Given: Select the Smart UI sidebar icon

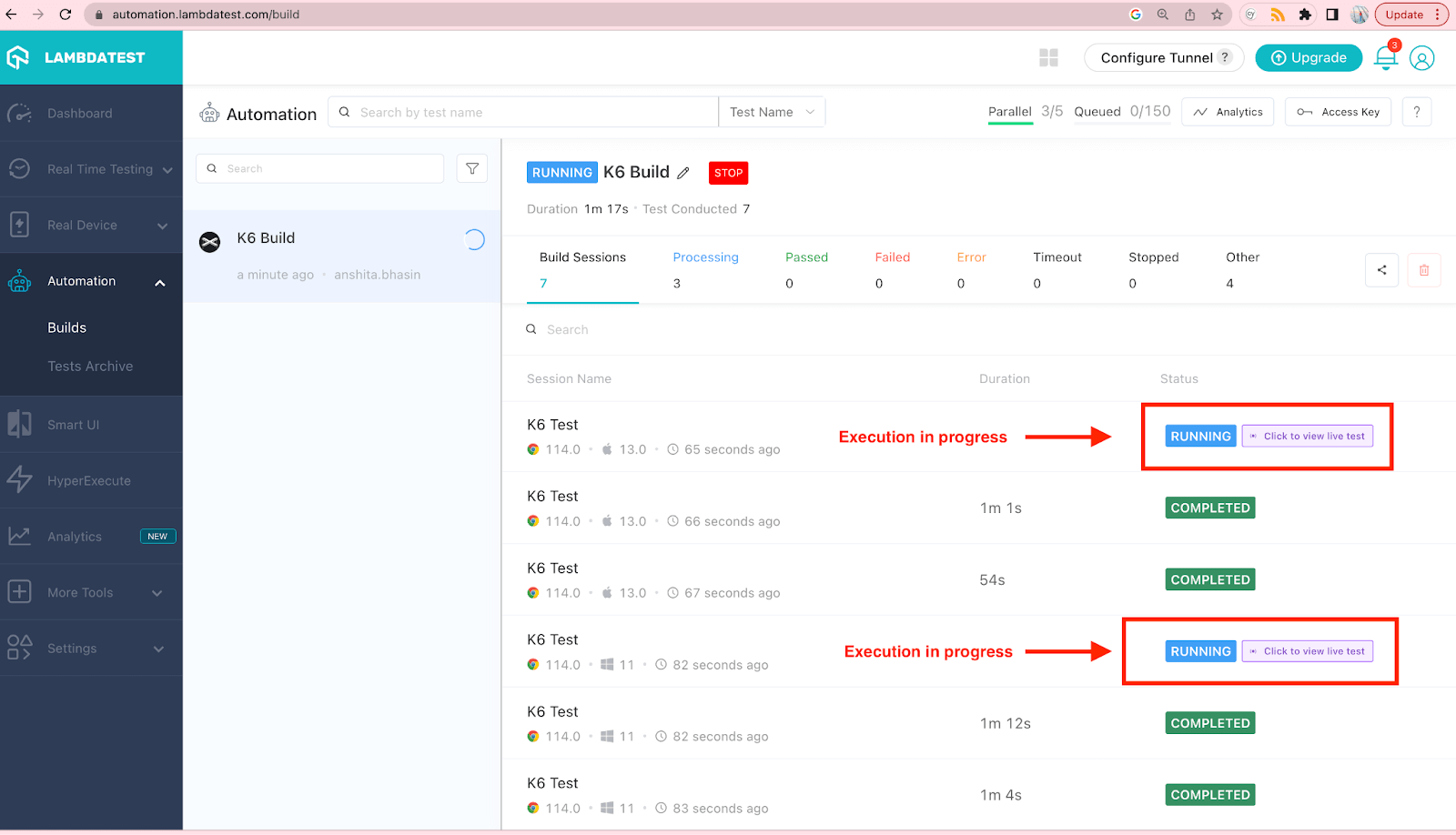Looking at the screenshot, I should [20, 424].
